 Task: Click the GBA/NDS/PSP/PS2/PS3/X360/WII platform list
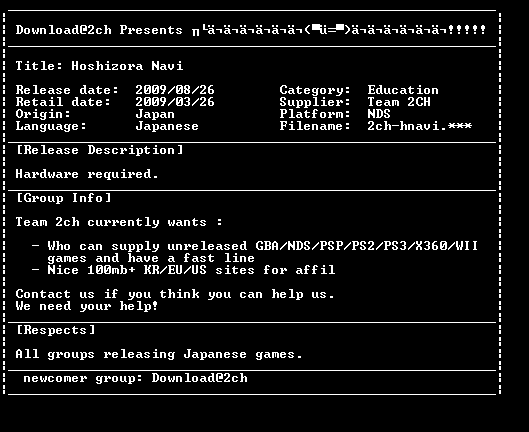pos(366,246)
